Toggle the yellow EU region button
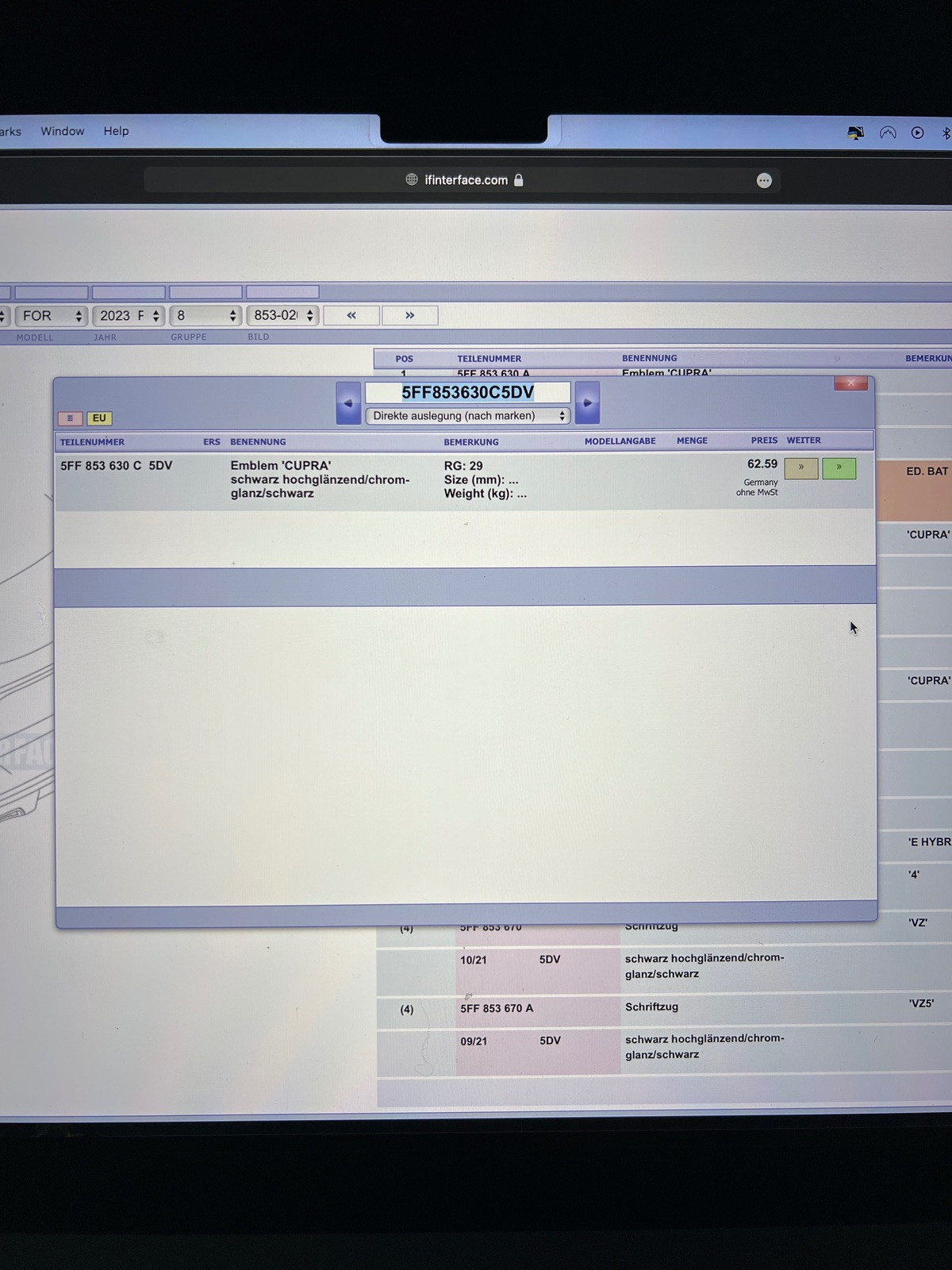 pos(99,418)
